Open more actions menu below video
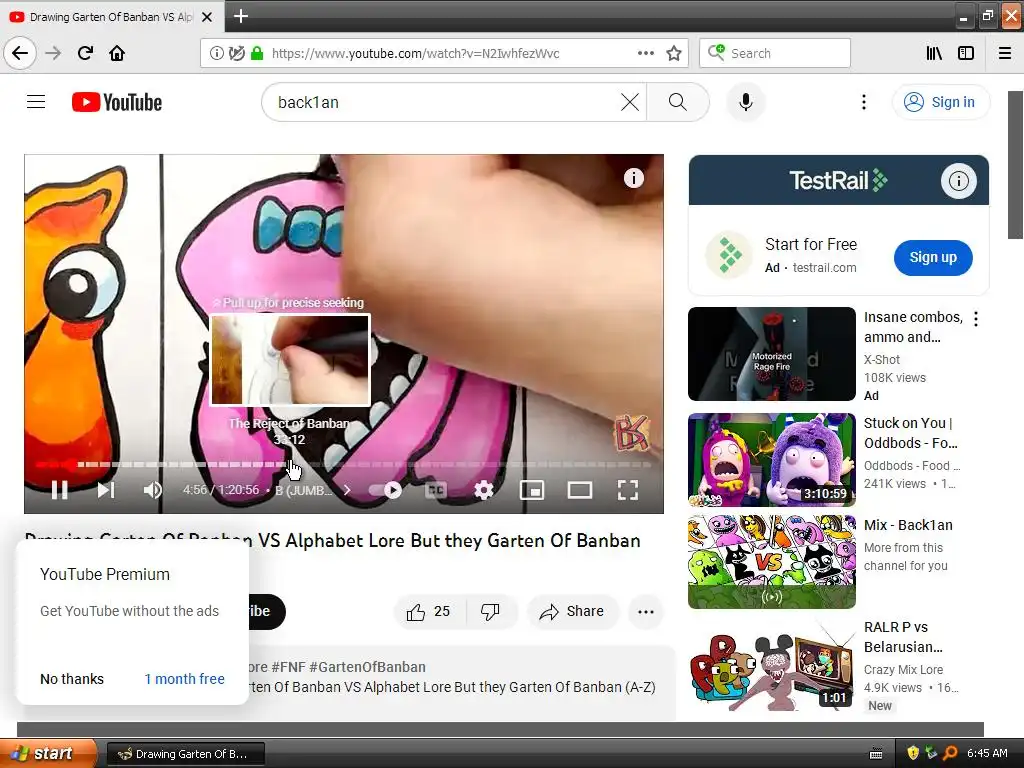This screenshot has height=768, width=1024. (646, 612)
